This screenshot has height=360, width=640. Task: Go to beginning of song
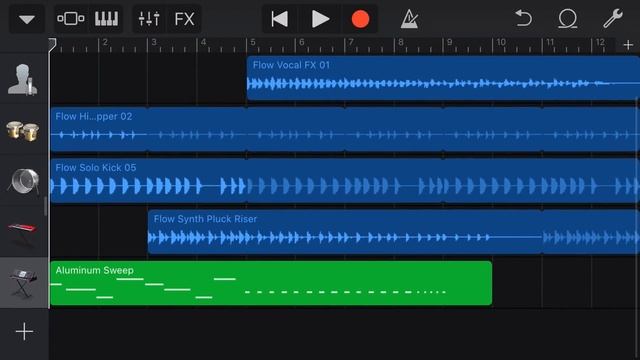coord(280,19)
